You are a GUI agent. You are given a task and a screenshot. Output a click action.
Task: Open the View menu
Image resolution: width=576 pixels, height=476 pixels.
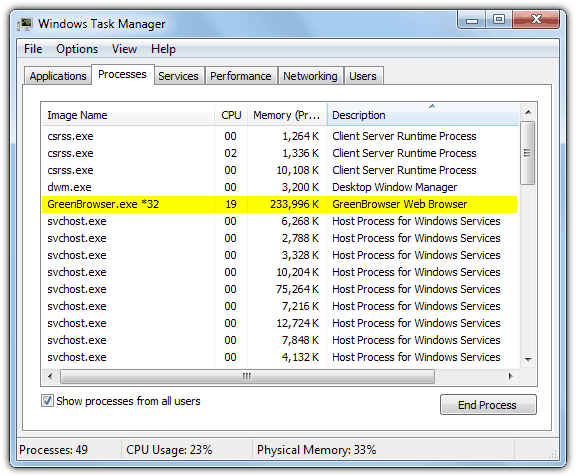(124, 49)
